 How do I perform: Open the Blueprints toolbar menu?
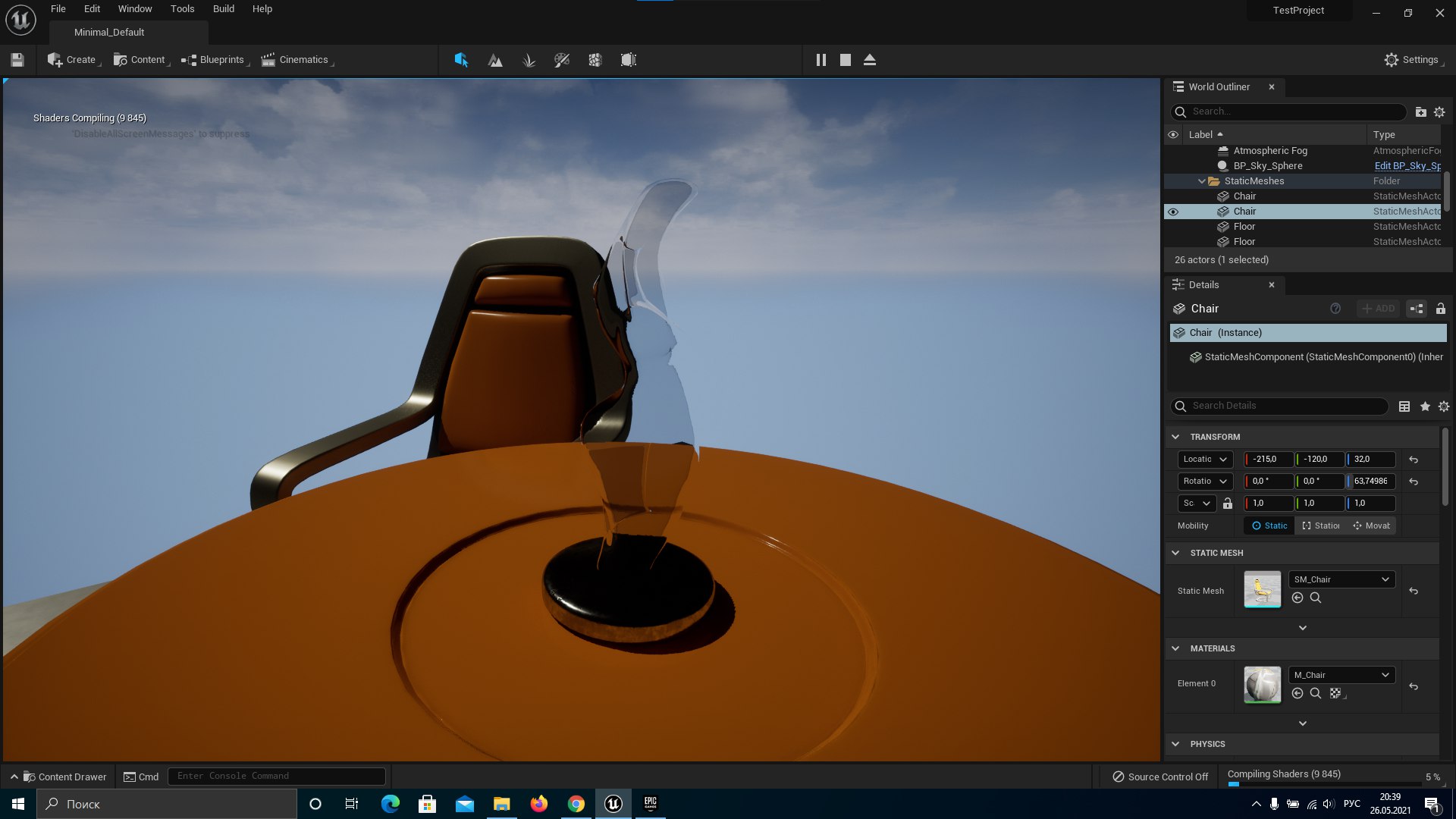pyautogui.click(x=215, y=60)
